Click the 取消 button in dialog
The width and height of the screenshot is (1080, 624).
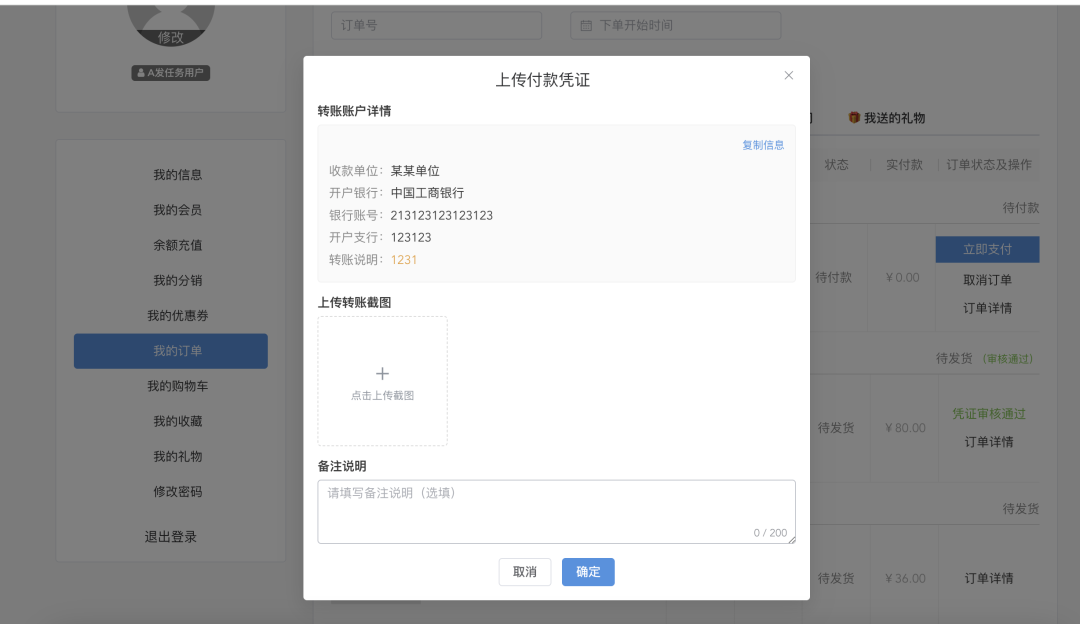click(x=525, y=572)
